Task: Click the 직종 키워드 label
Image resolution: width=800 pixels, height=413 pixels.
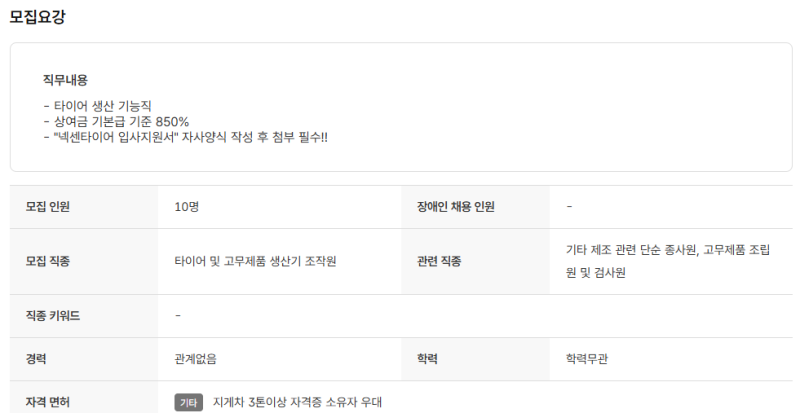Action: 53,315
